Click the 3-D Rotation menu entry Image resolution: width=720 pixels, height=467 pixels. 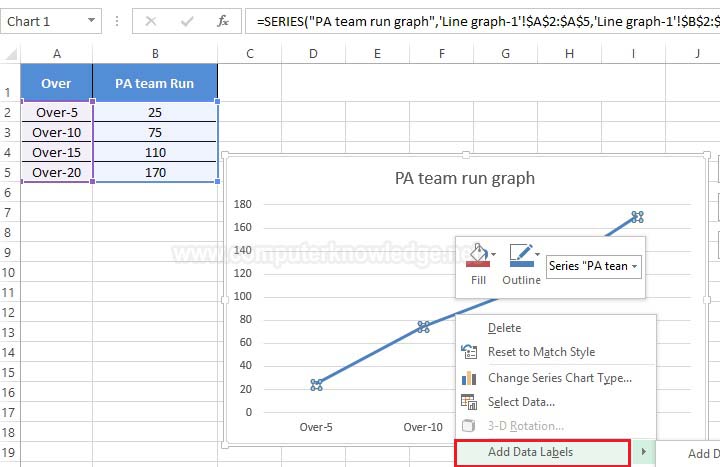(x=556, y=426)
